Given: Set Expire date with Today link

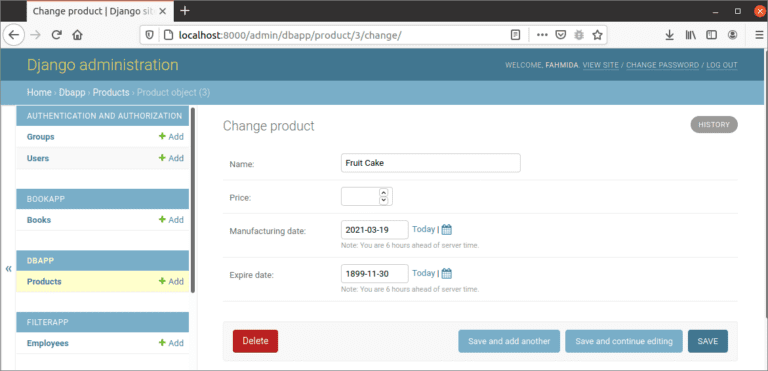Looking at the screenshot, I should (423, 273).
